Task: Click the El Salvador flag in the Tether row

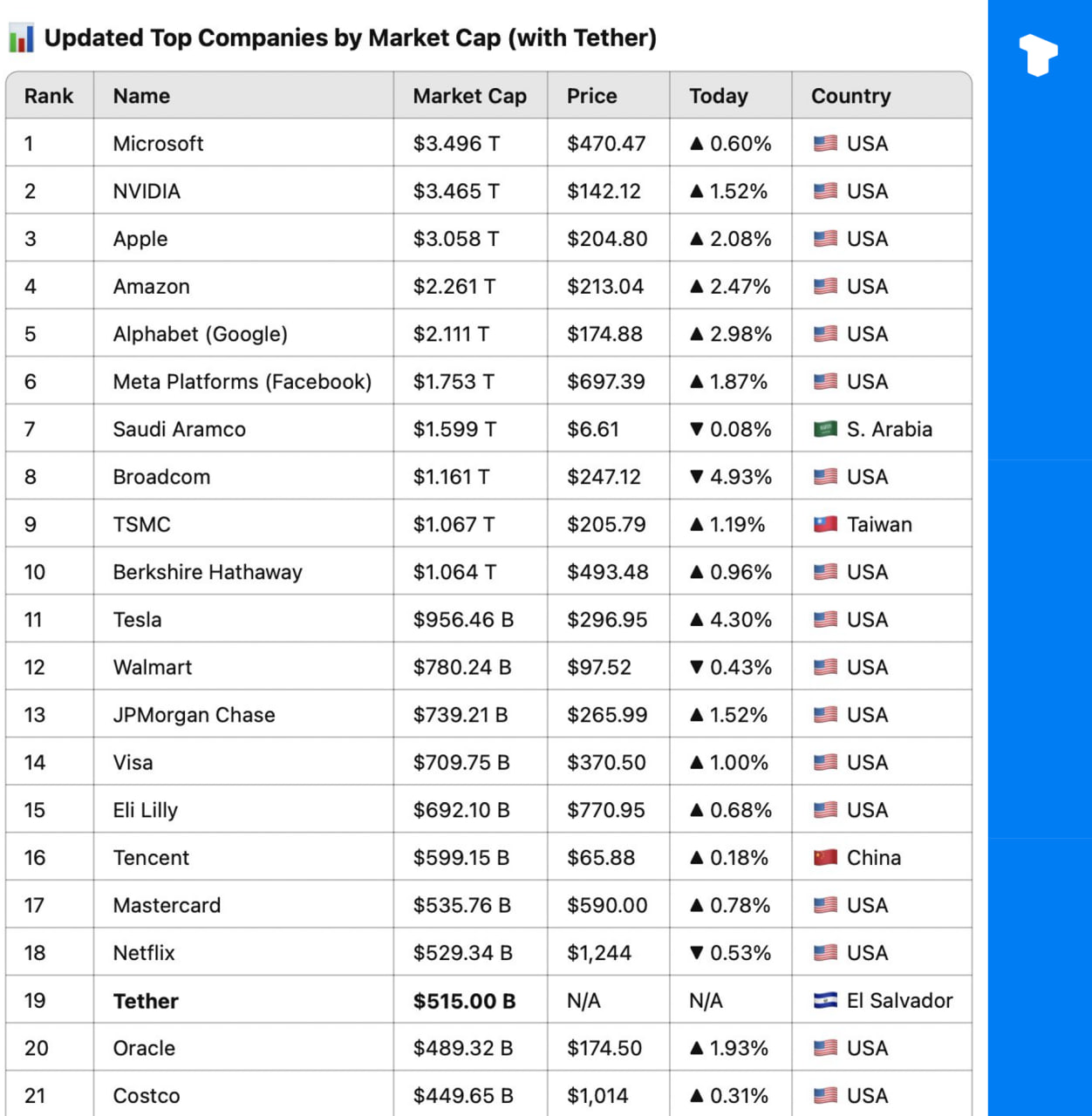Action: click(x=825, y=1000)
